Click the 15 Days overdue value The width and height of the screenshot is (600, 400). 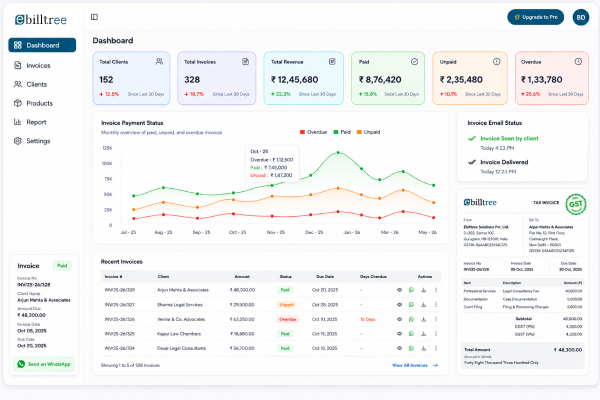pos(367,319)
